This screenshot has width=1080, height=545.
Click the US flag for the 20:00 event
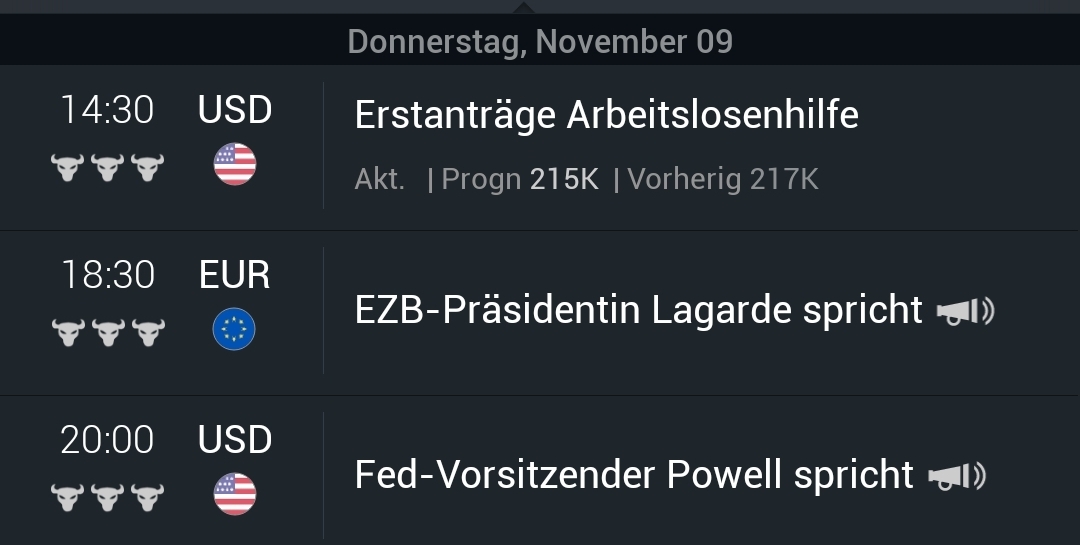point(235,495)
